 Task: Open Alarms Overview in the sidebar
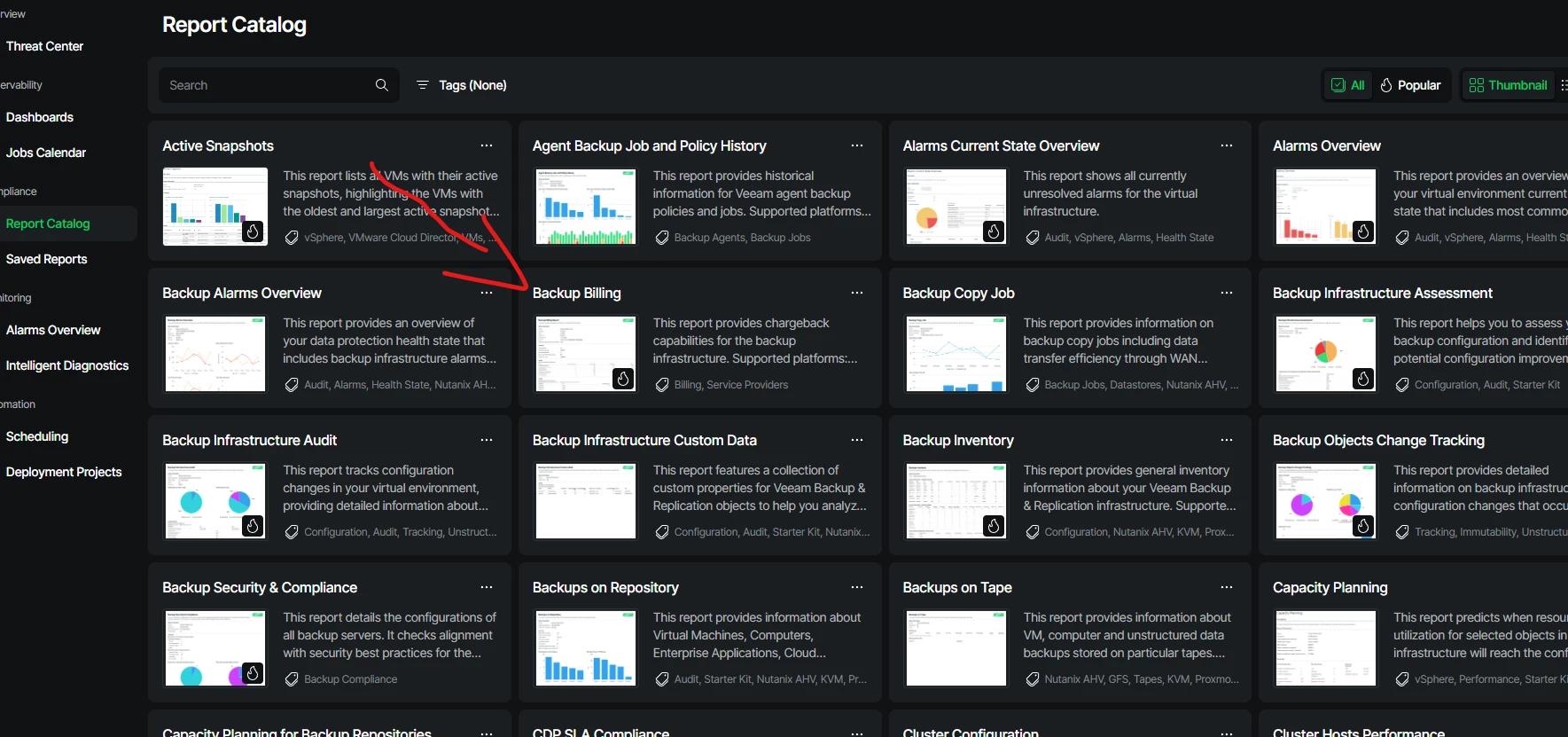pyautogui.click(x=53, y=330)
